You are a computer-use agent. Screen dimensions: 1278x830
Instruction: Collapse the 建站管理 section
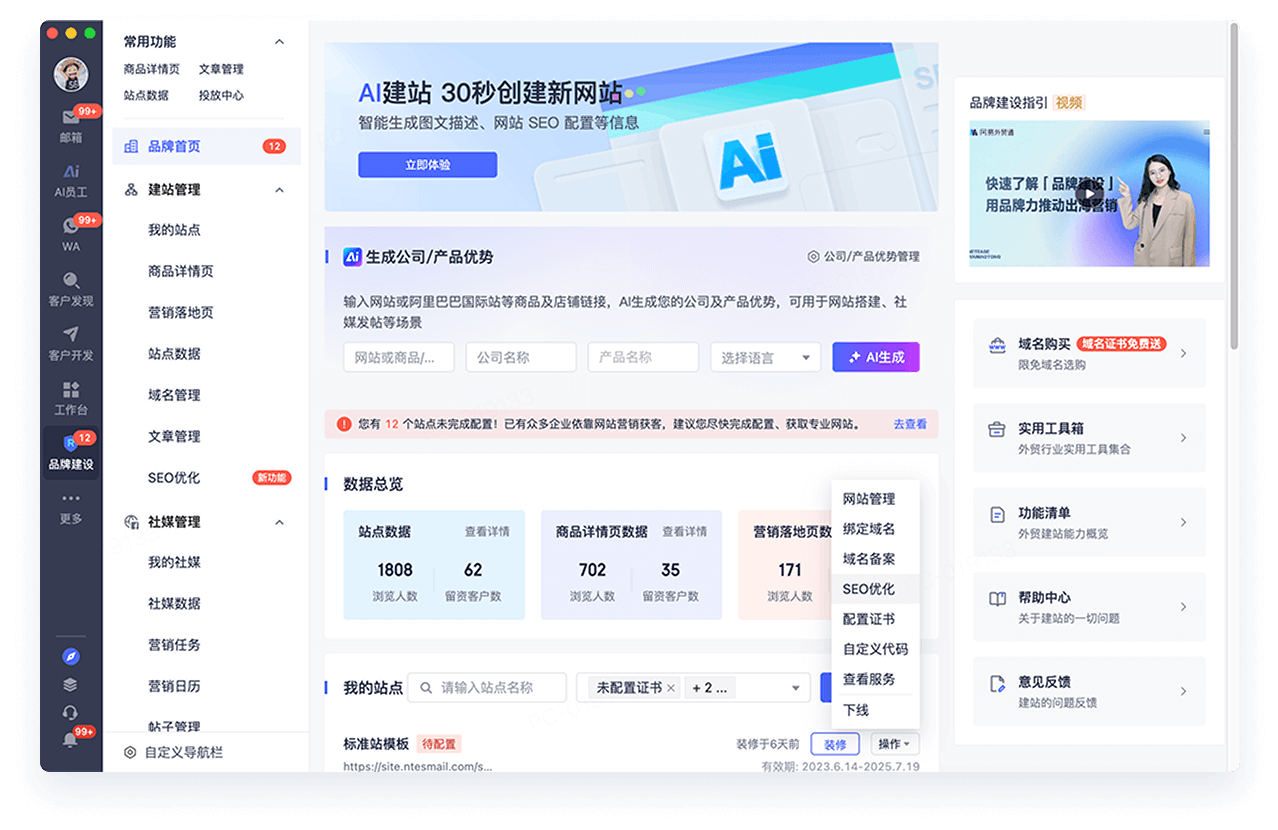279,189
